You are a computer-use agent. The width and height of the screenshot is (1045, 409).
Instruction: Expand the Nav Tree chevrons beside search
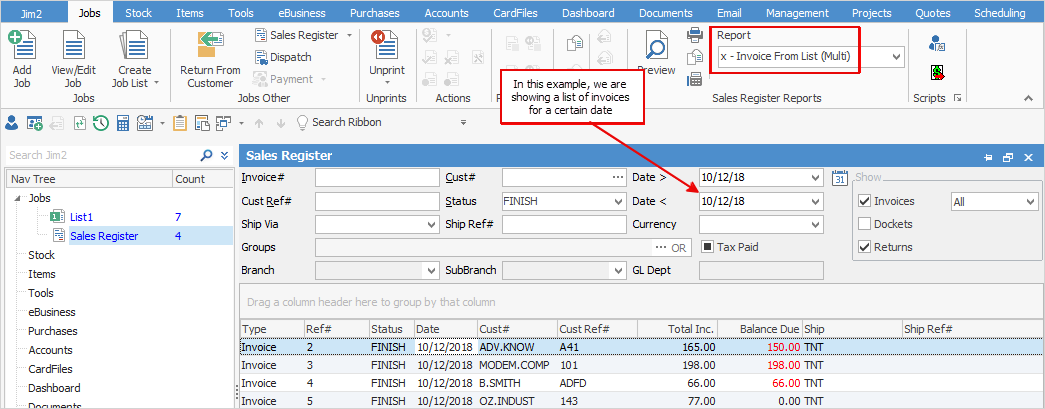[x=225, y=155]
